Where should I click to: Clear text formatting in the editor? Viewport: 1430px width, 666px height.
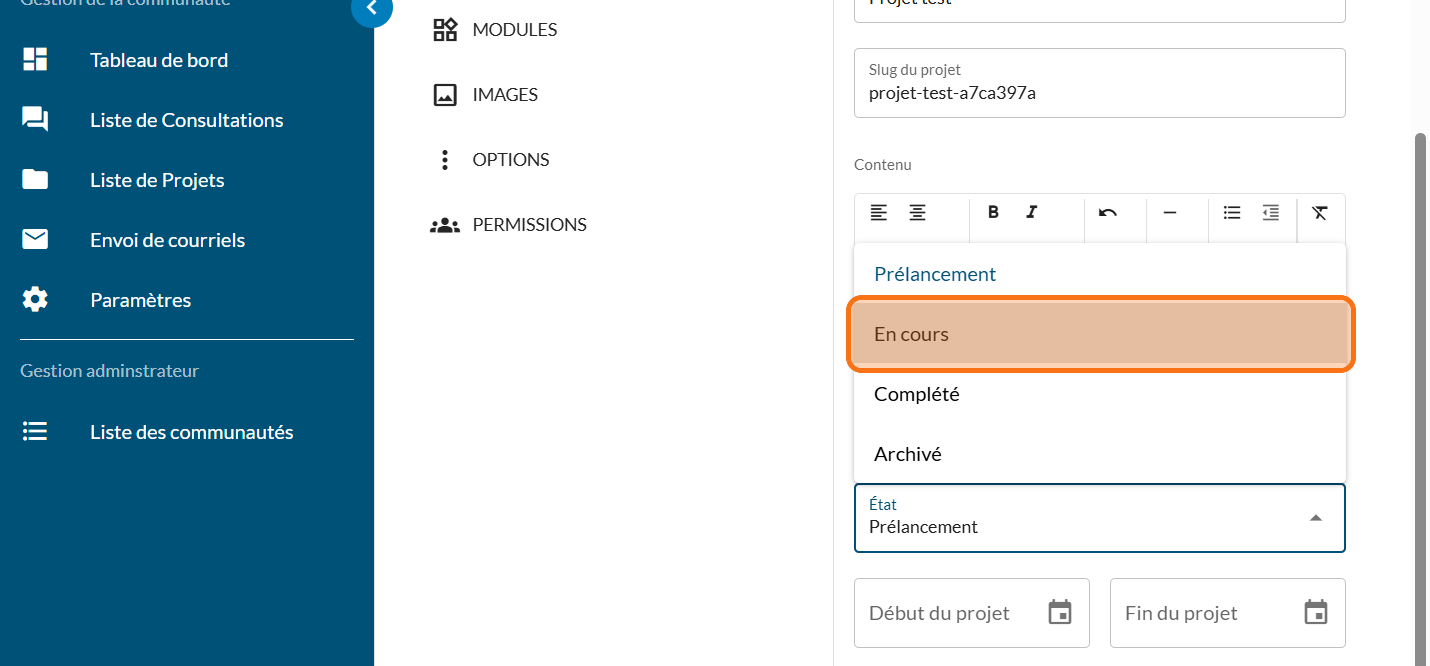[x=1320, y=212]
